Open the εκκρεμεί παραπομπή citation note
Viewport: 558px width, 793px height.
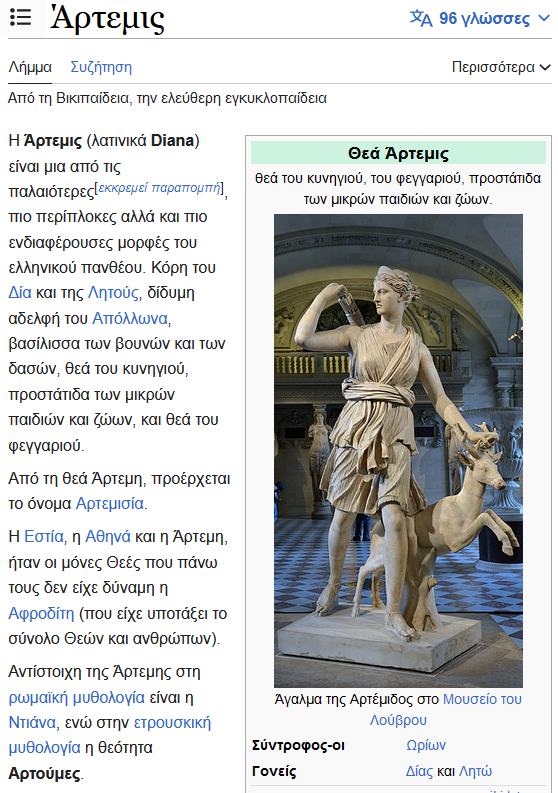tap(159, 188)
